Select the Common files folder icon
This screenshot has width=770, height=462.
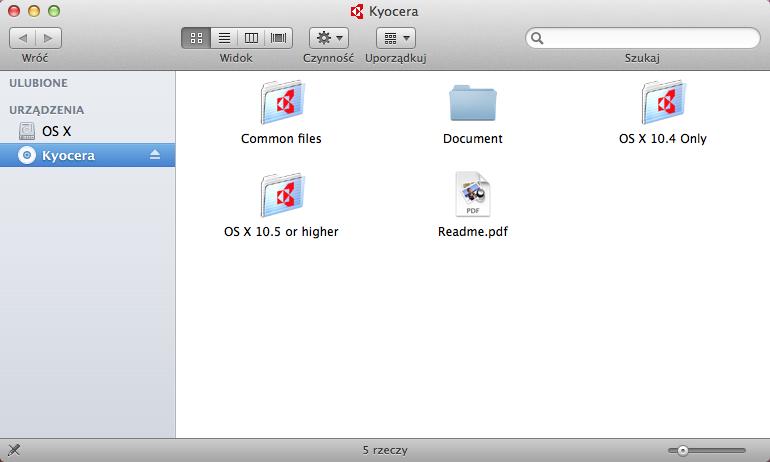282,103
